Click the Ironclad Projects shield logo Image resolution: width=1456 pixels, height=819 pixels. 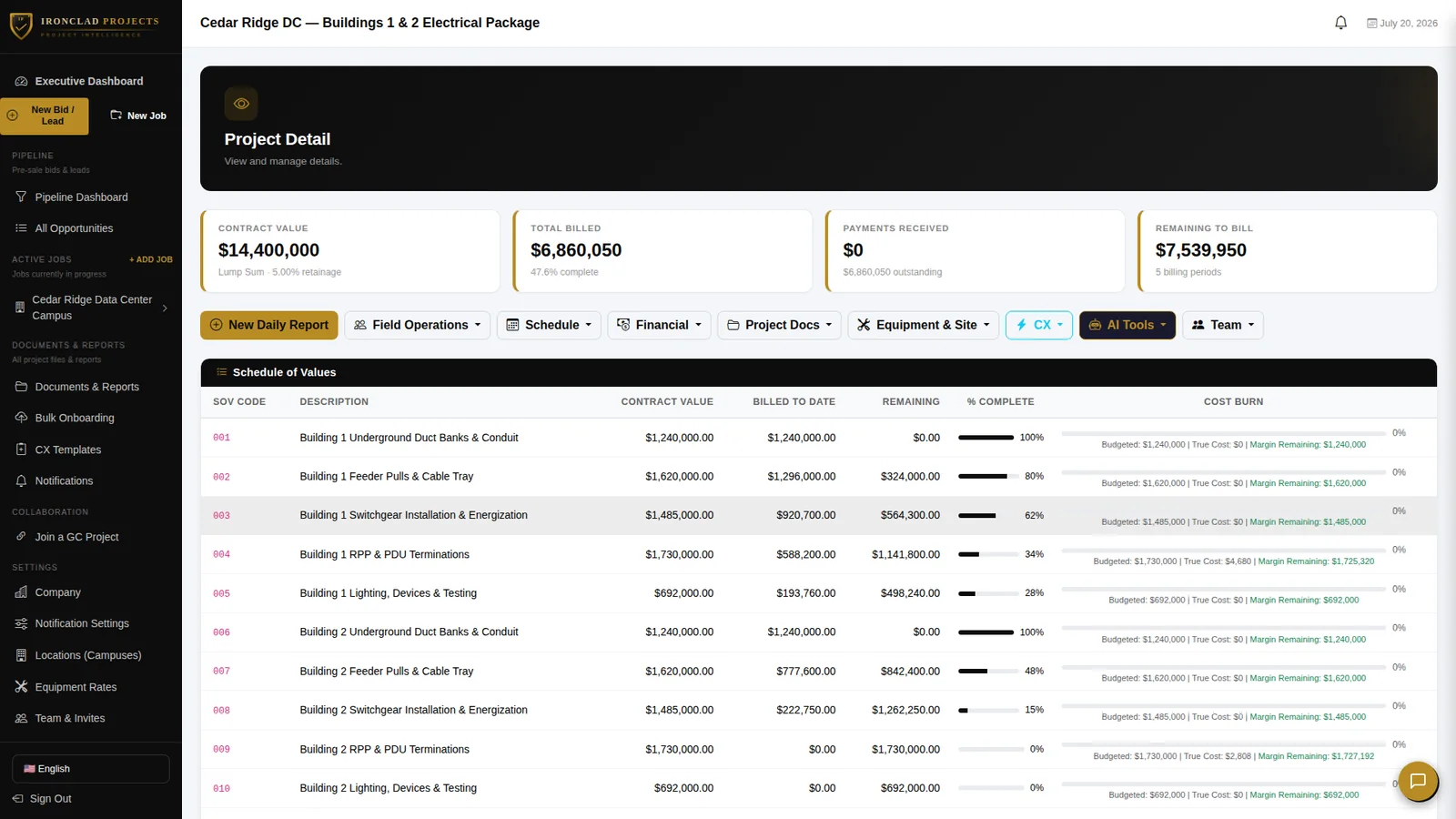pos(21,25)
